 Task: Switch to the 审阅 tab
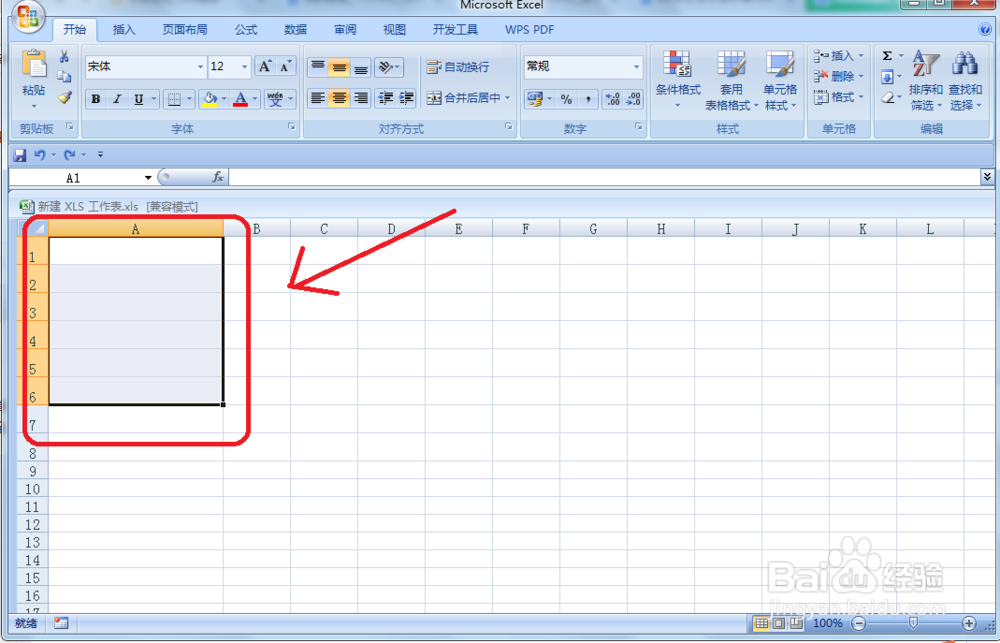pos(345,29)
